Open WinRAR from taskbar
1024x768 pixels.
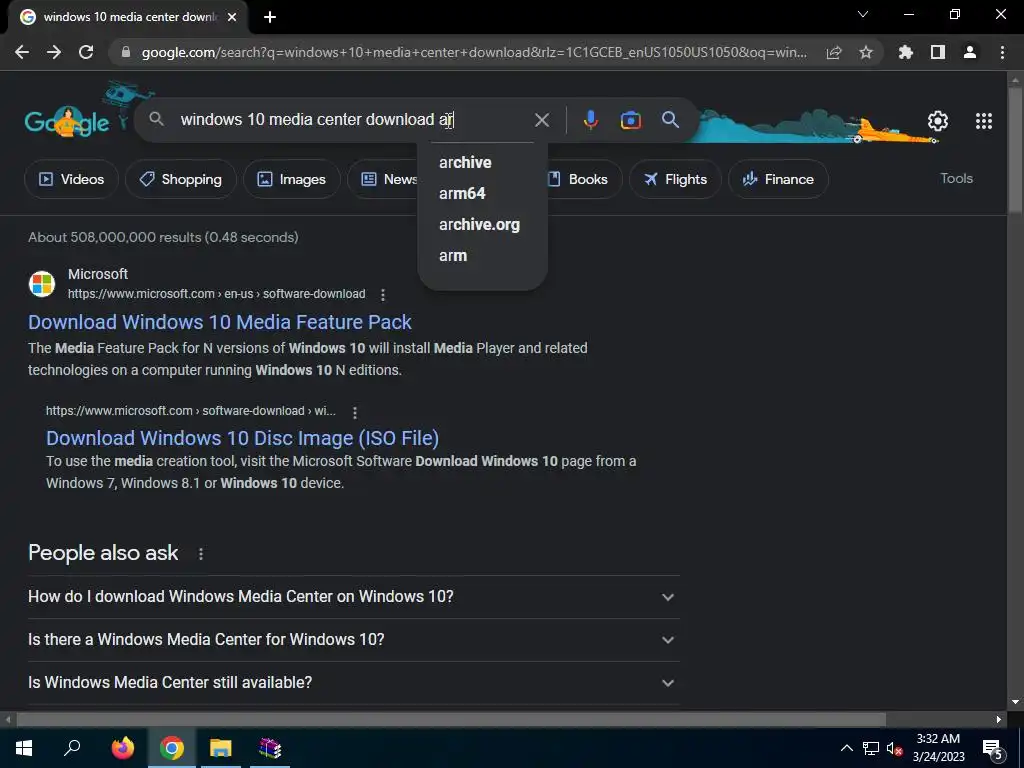(270, 748)
